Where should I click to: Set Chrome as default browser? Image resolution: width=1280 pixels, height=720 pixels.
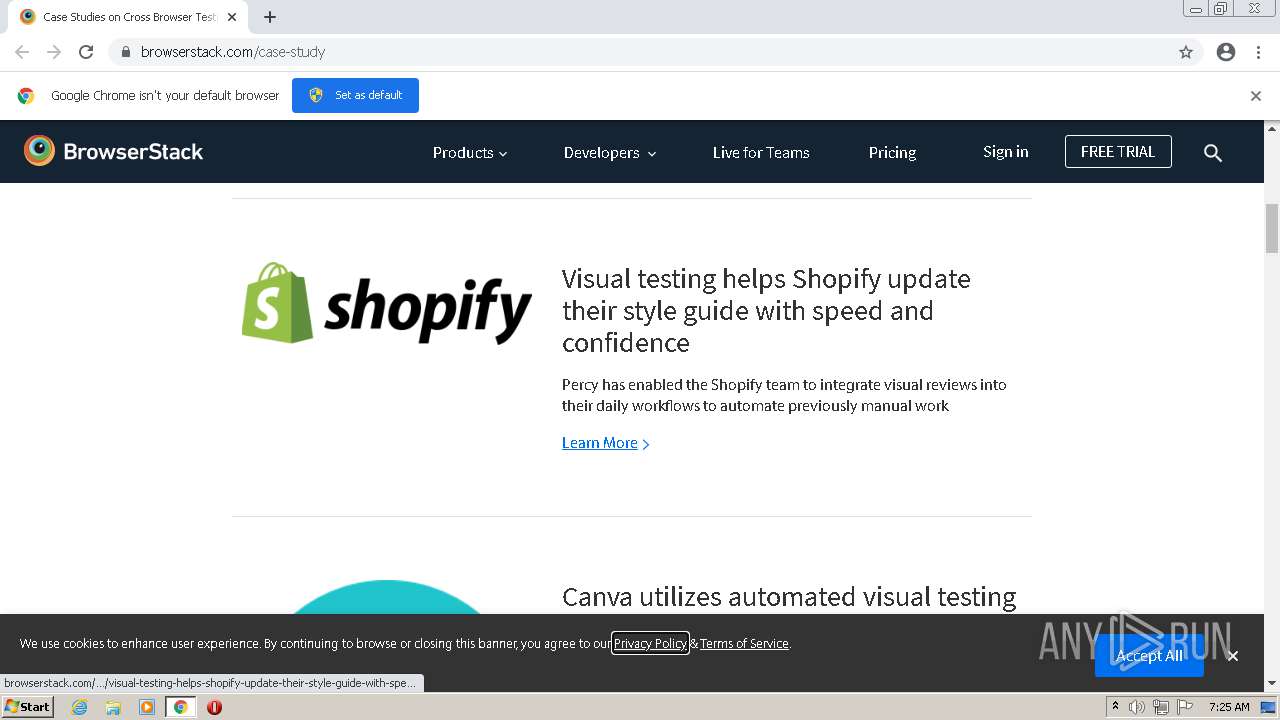pyautogui.click(x=355, y=95)
